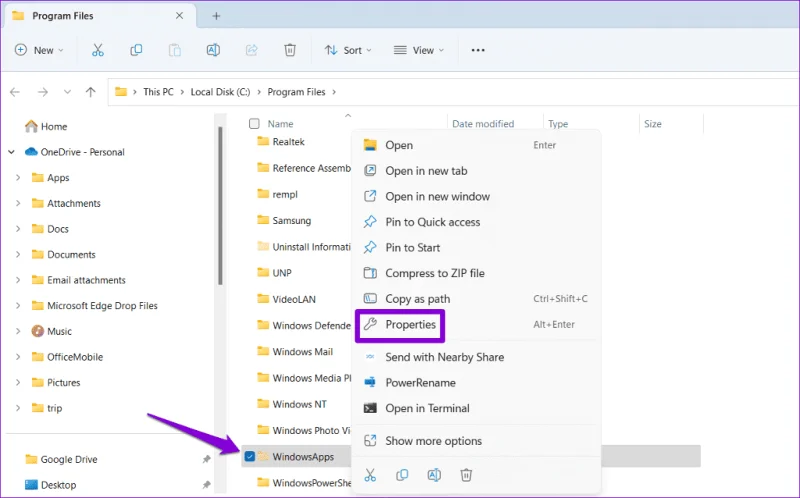Choose PowerRename in context menu
The width and height of the screenshot is (800, 498).
coord(476,383)
